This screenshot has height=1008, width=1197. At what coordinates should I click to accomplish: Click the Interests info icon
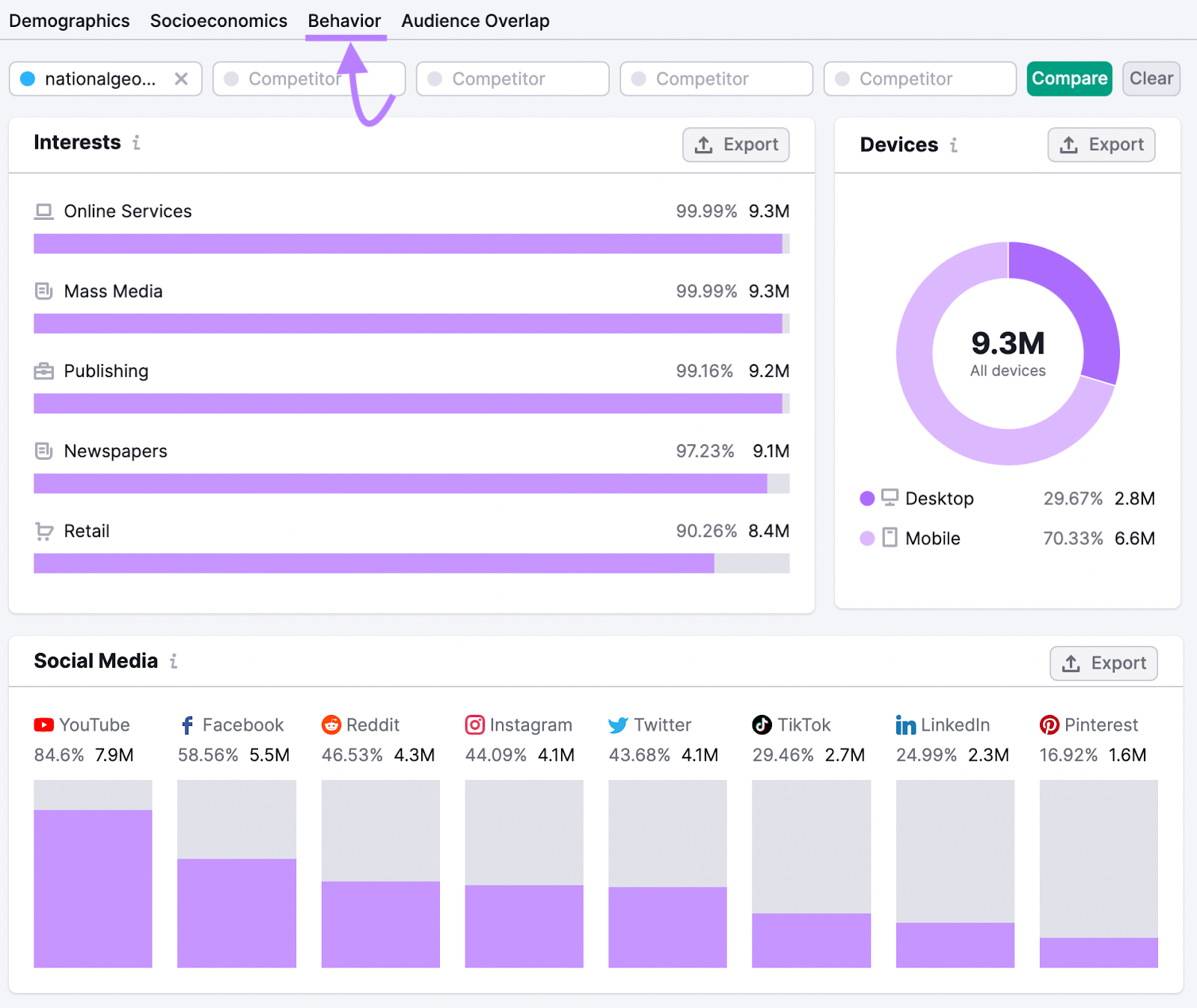(136, 143)
